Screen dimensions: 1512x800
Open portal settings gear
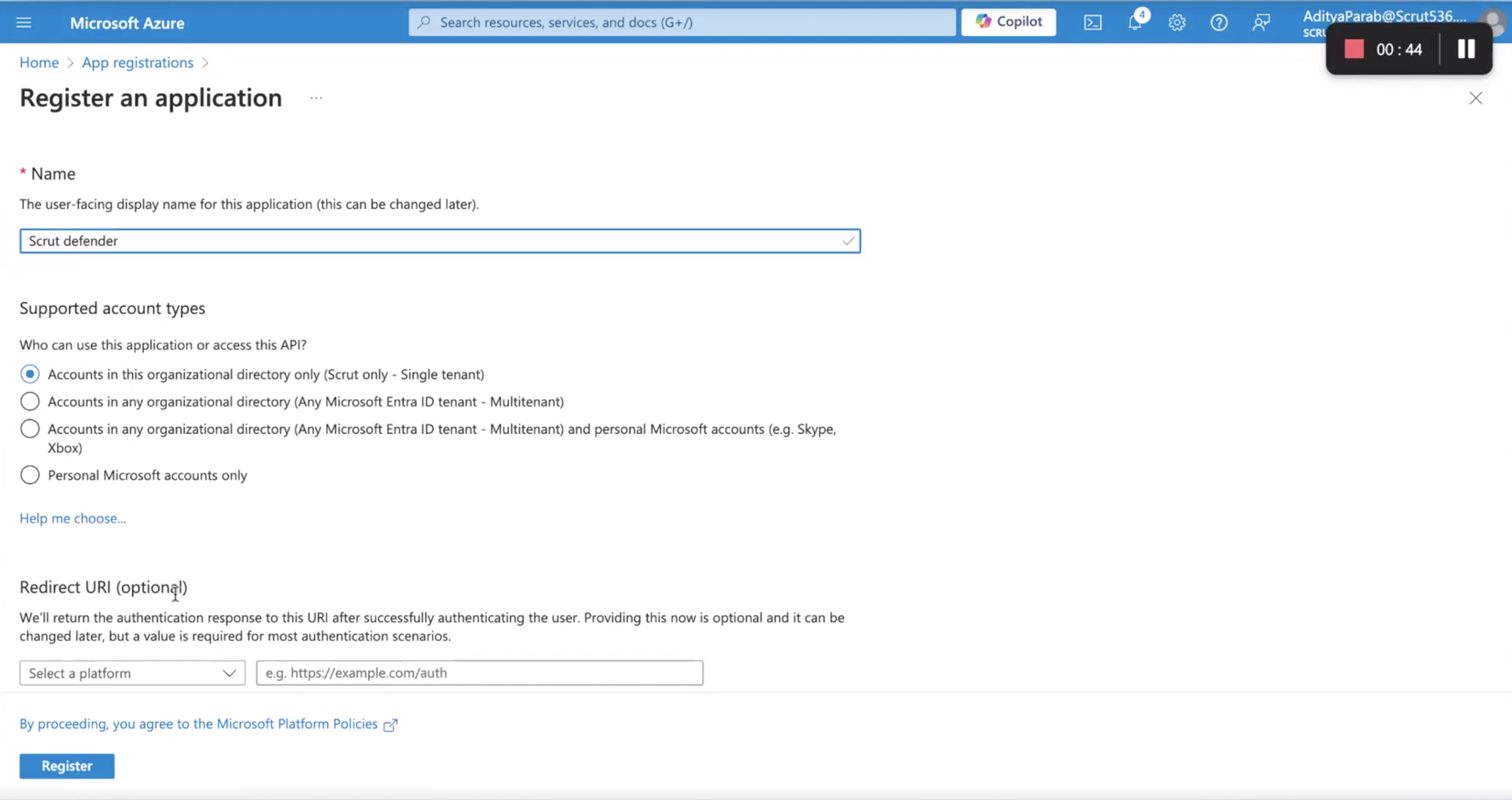1177,22
